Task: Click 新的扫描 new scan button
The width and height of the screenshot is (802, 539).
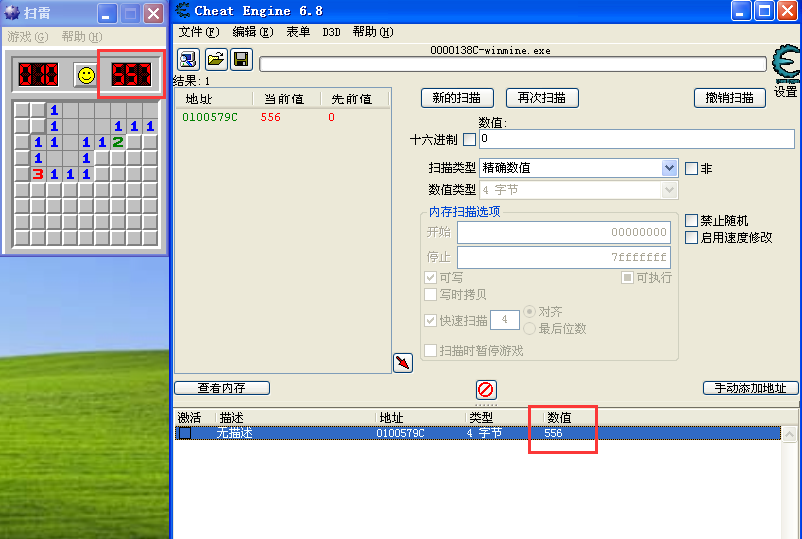Action: [457, 98]
